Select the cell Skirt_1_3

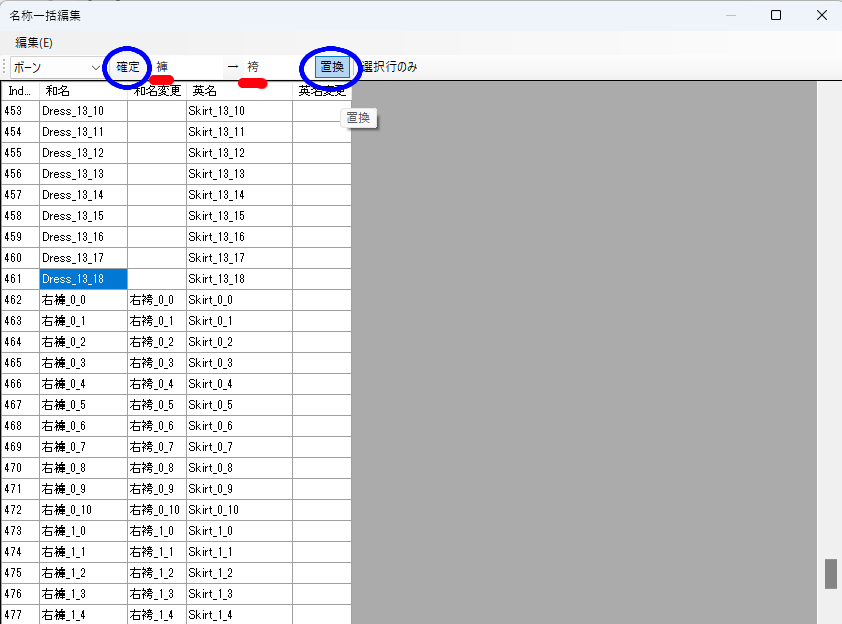(239, 594)
